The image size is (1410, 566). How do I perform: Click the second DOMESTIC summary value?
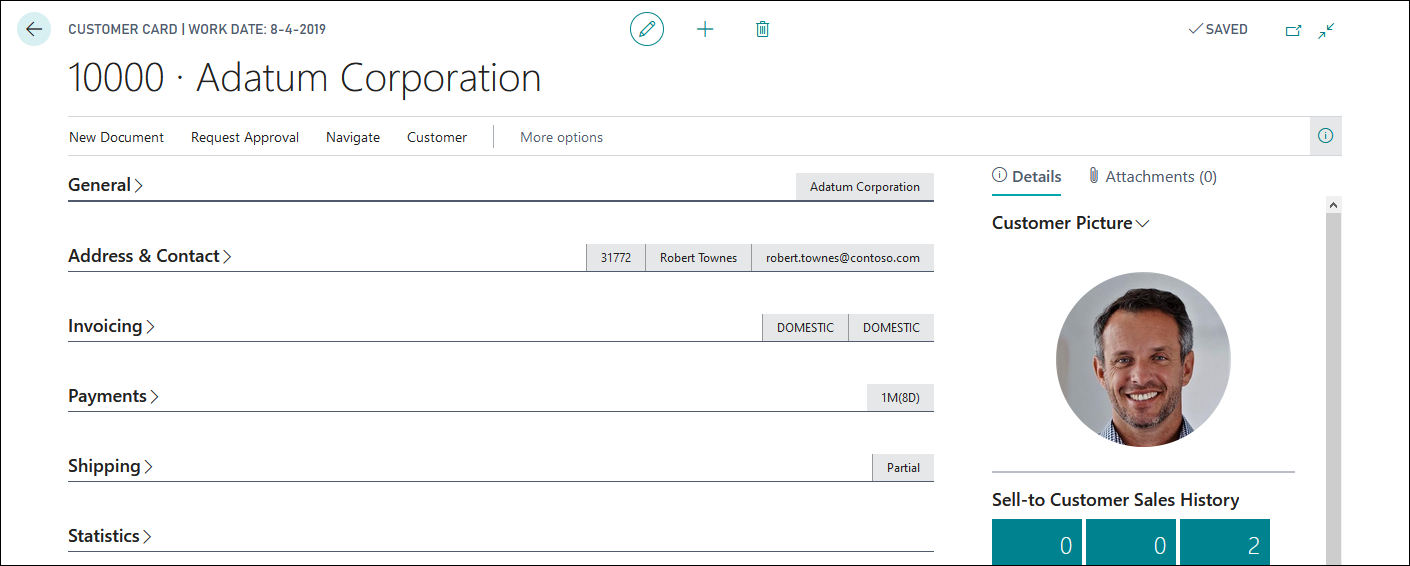pos(891,327)
